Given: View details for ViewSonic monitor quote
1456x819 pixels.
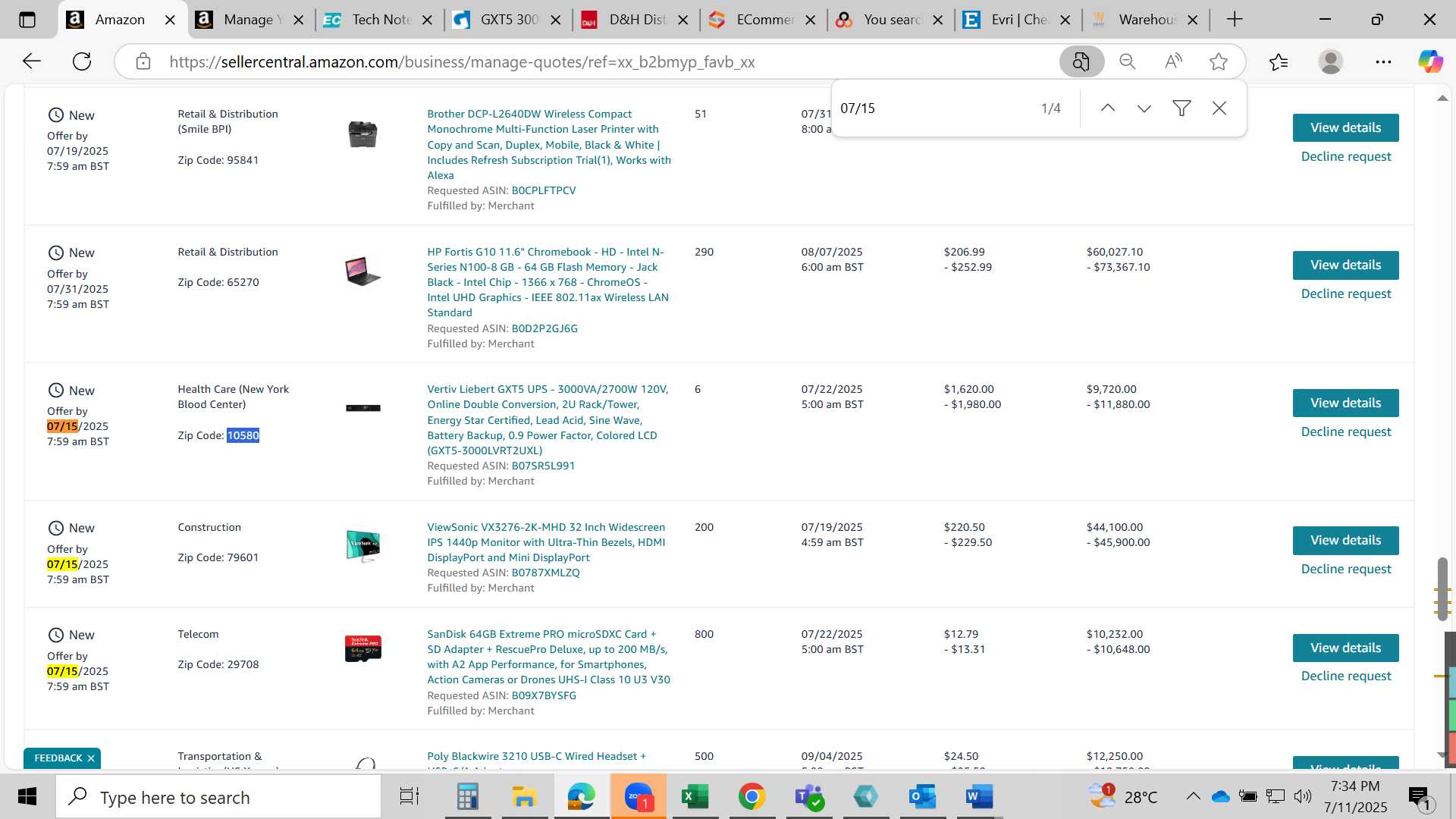Looking at the screenshot, I should point(1345,541).
